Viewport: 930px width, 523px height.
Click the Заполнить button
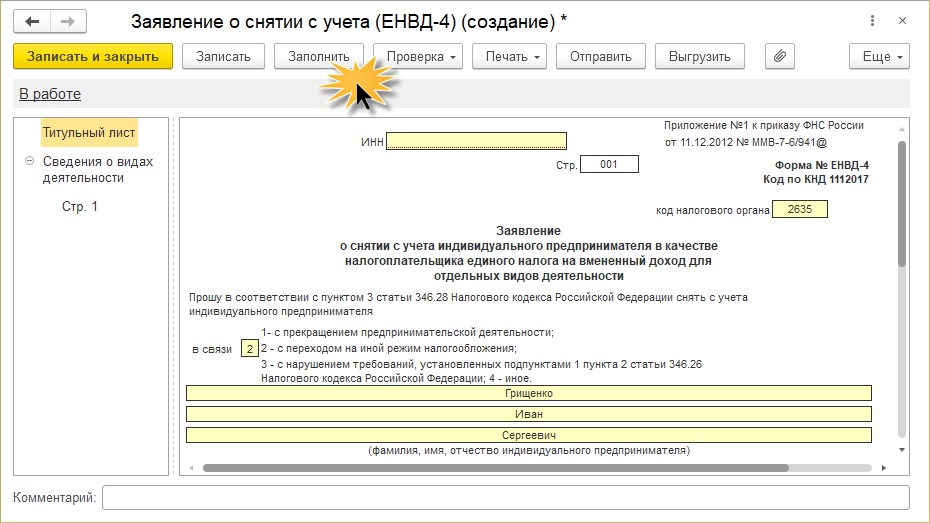point(319,56)
